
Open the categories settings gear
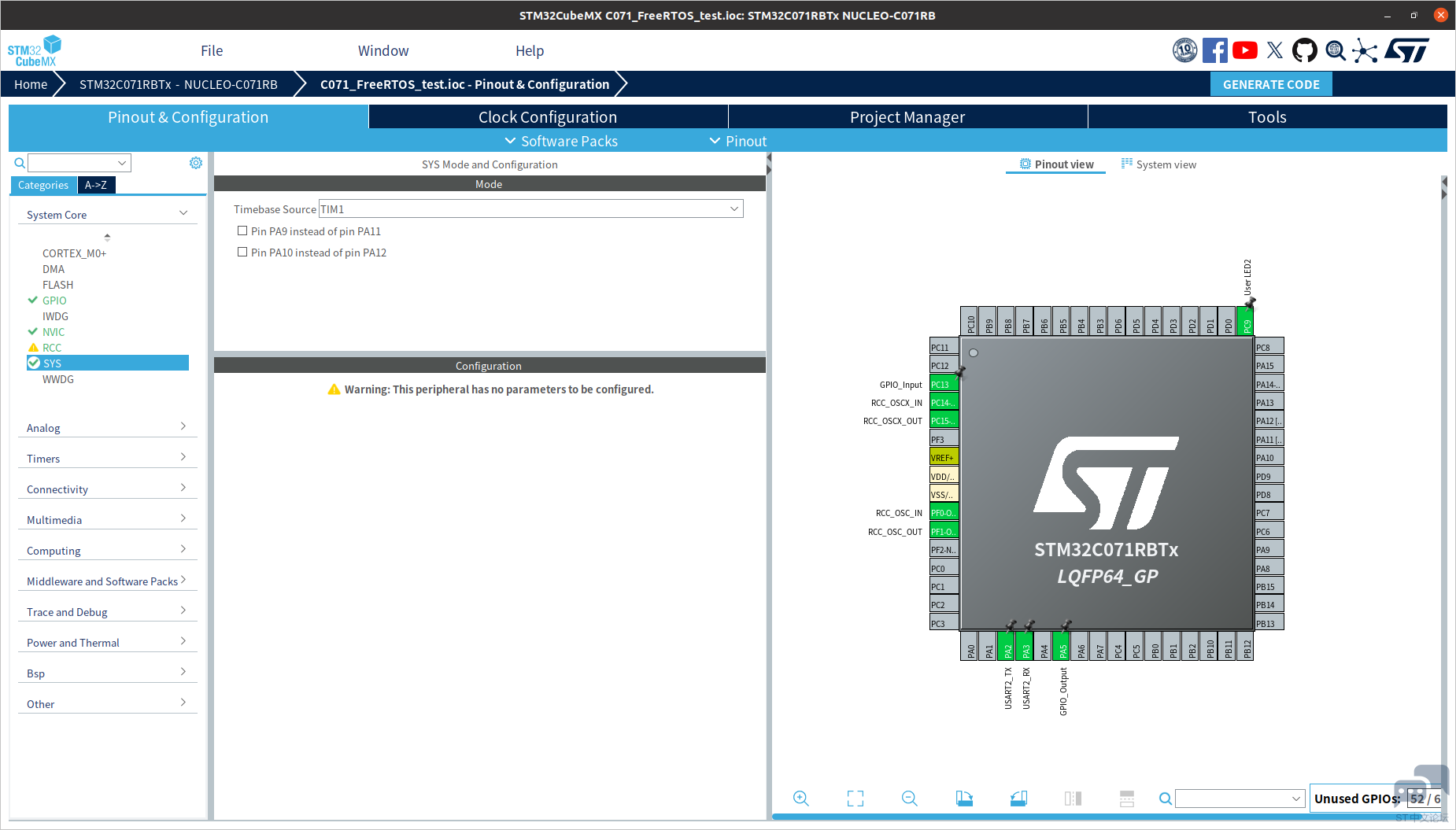(x=196, y=163)
